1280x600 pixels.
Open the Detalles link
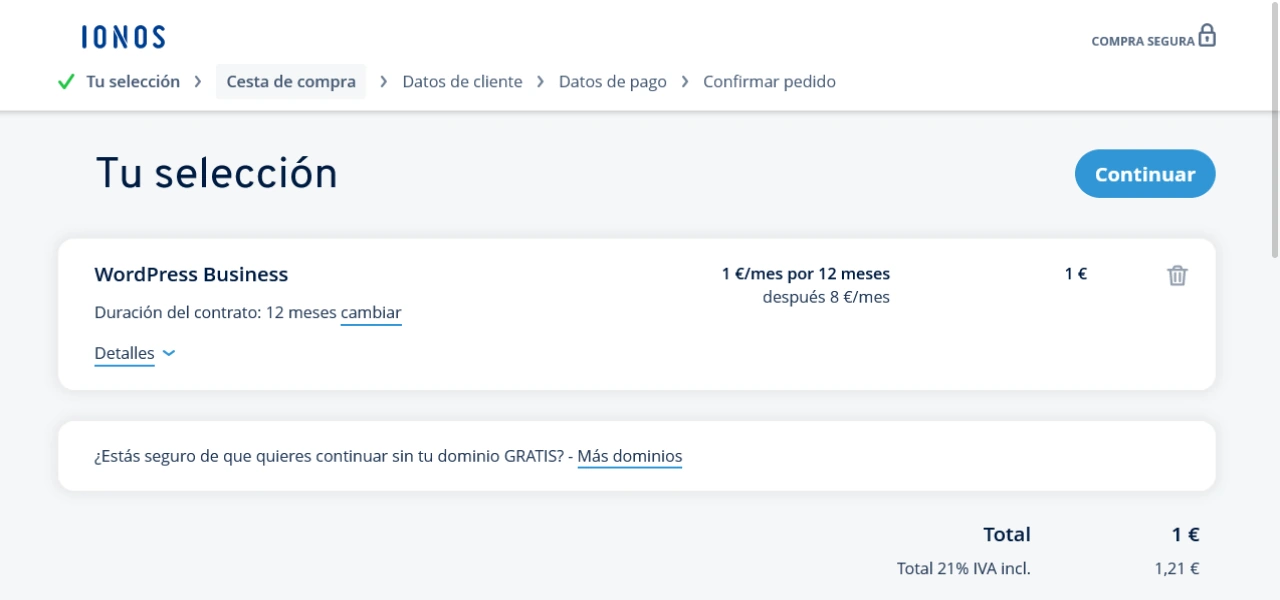(124, 353)
